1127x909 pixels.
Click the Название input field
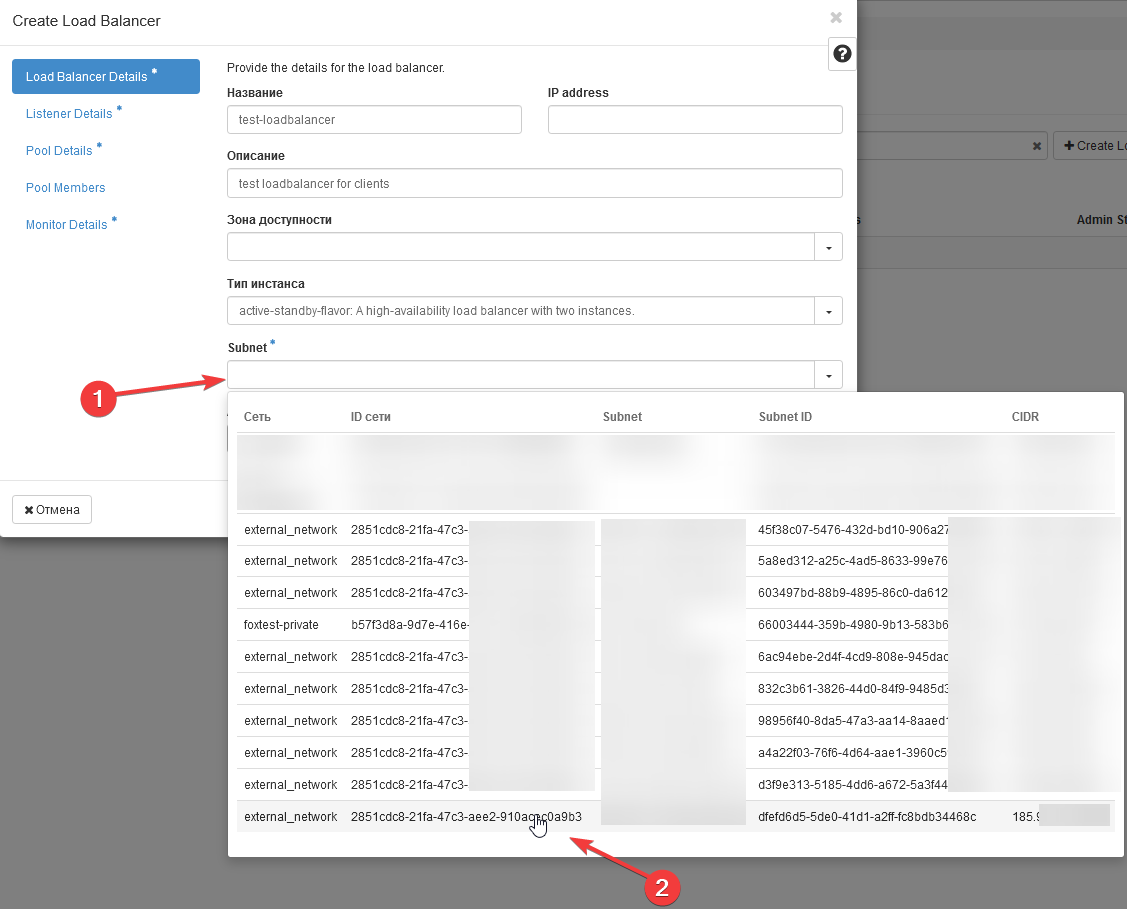pos(374,120)
